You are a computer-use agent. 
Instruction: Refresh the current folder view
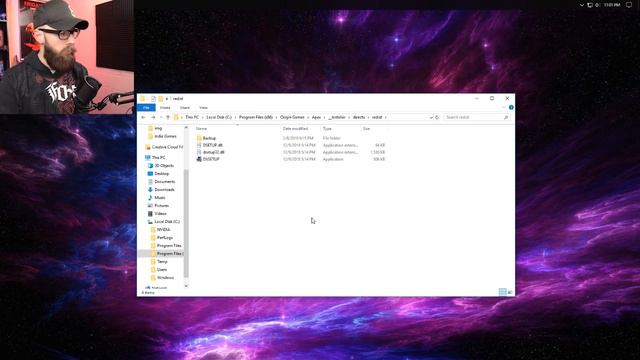[x=437, y=118]
